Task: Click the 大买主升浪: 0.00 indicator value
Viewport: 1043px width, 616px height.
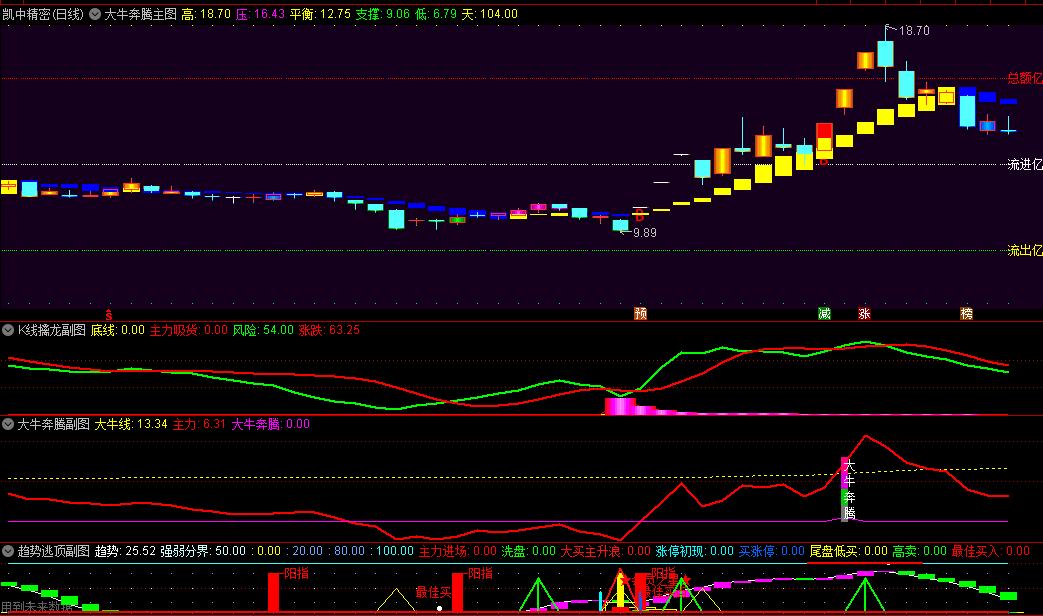Action: pyautogui.click(x=605, y=551)
